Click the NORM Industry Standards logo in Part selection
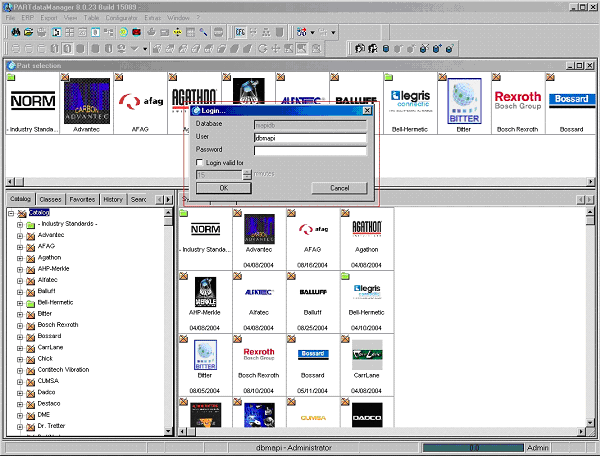 (x=33, y=101)
